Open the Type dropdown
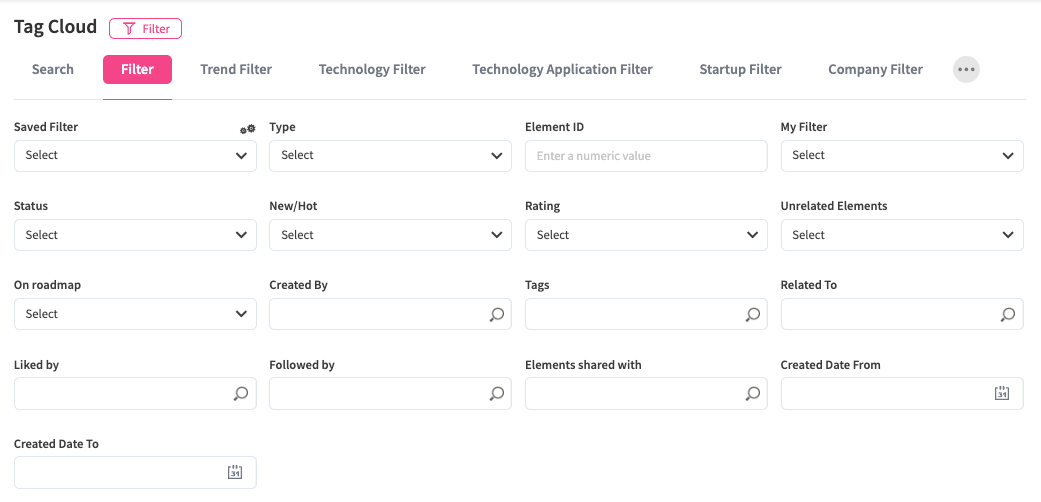The width and height of the screenshot is (1041, 502). pyautogui.click(x=390, y=156)
